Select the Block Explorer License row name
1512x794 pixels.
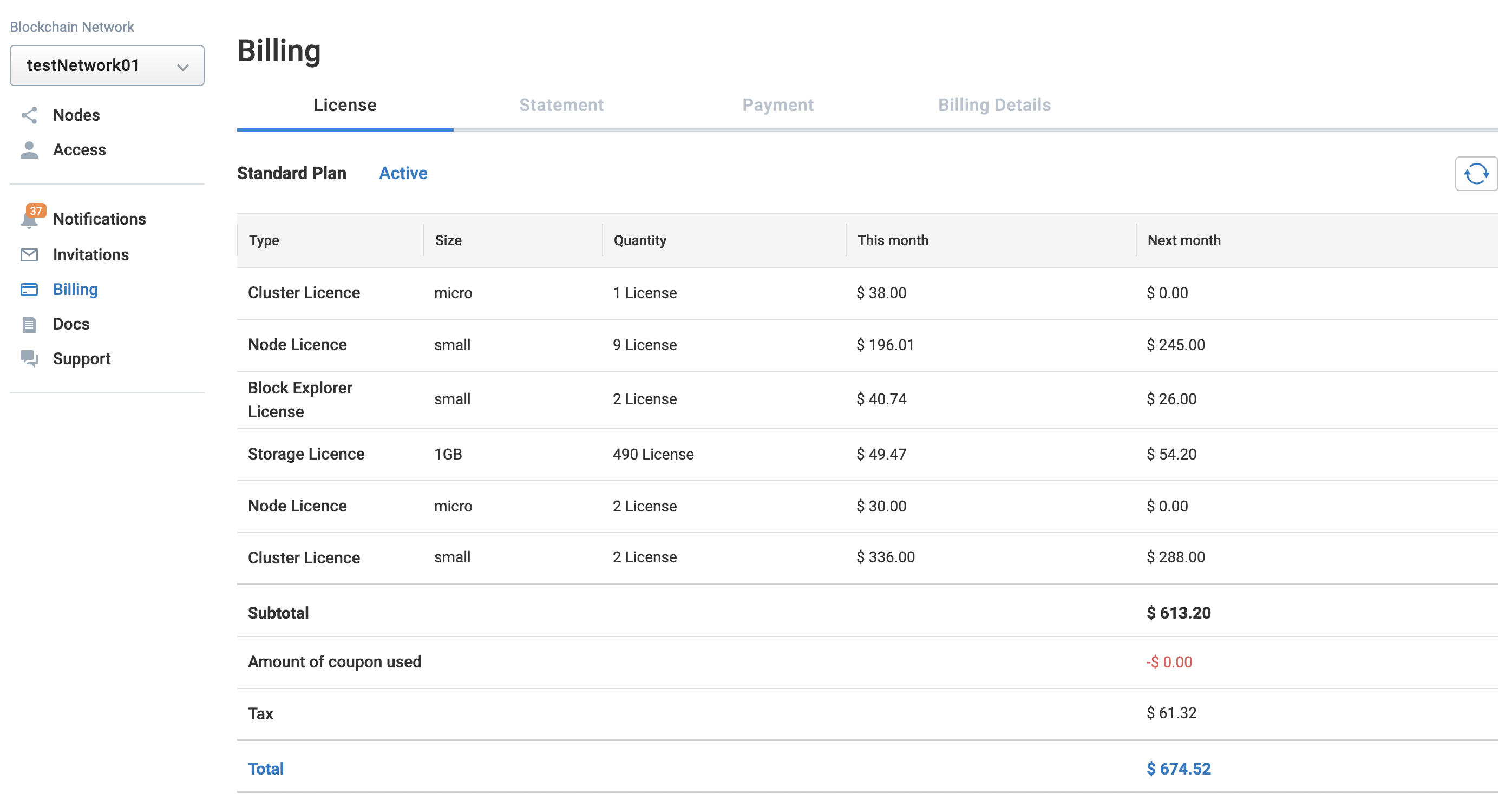300,399
